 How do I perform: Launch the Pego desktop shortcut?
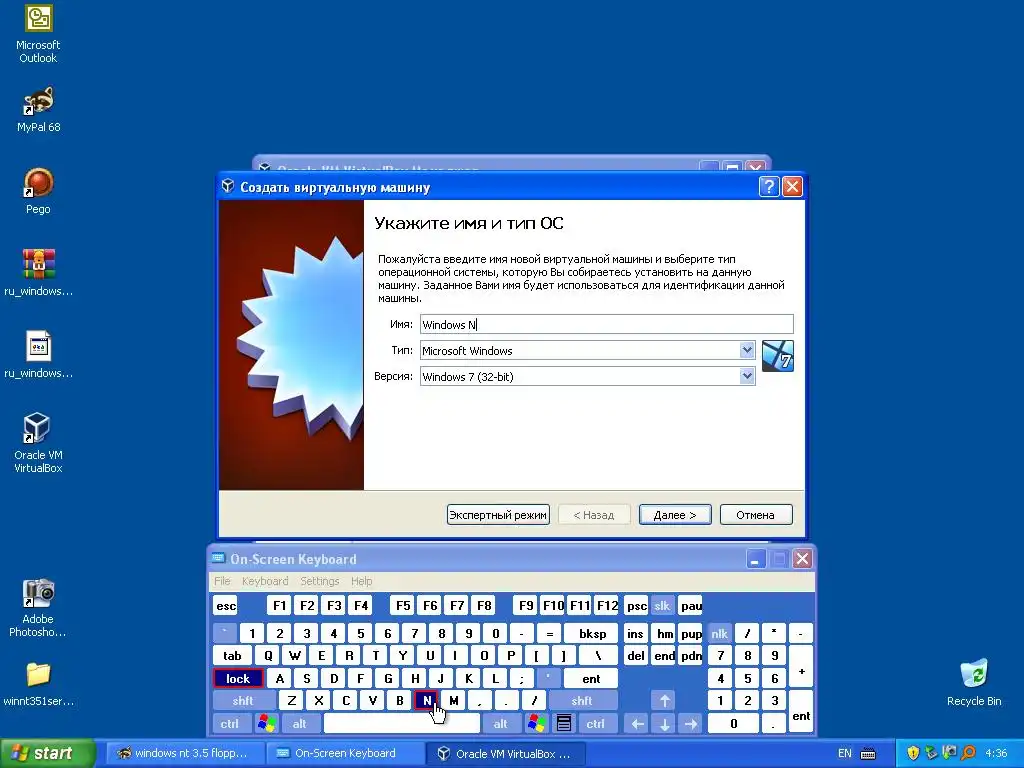(38, 191)
